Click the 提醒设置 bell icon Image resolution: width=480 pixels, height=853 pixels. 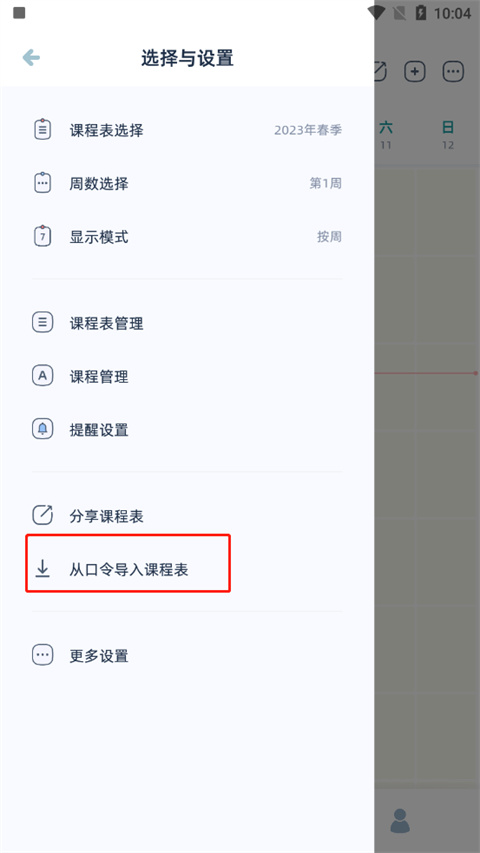[42, 429]
